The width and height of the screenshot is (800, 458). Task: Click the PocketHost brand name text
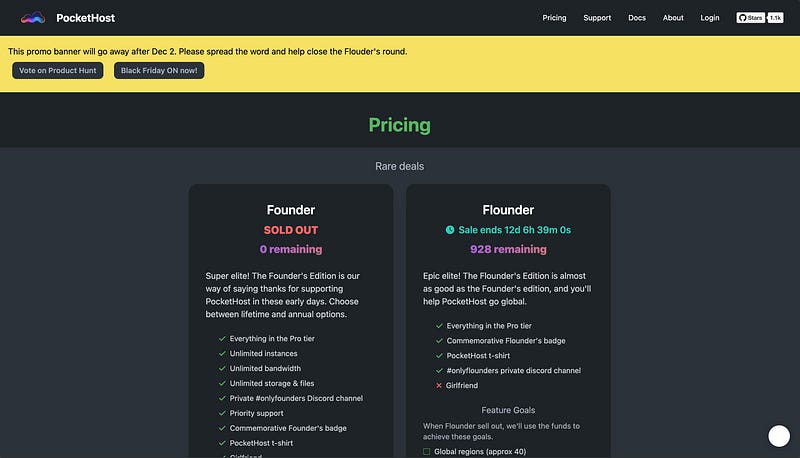coord(85,18)
